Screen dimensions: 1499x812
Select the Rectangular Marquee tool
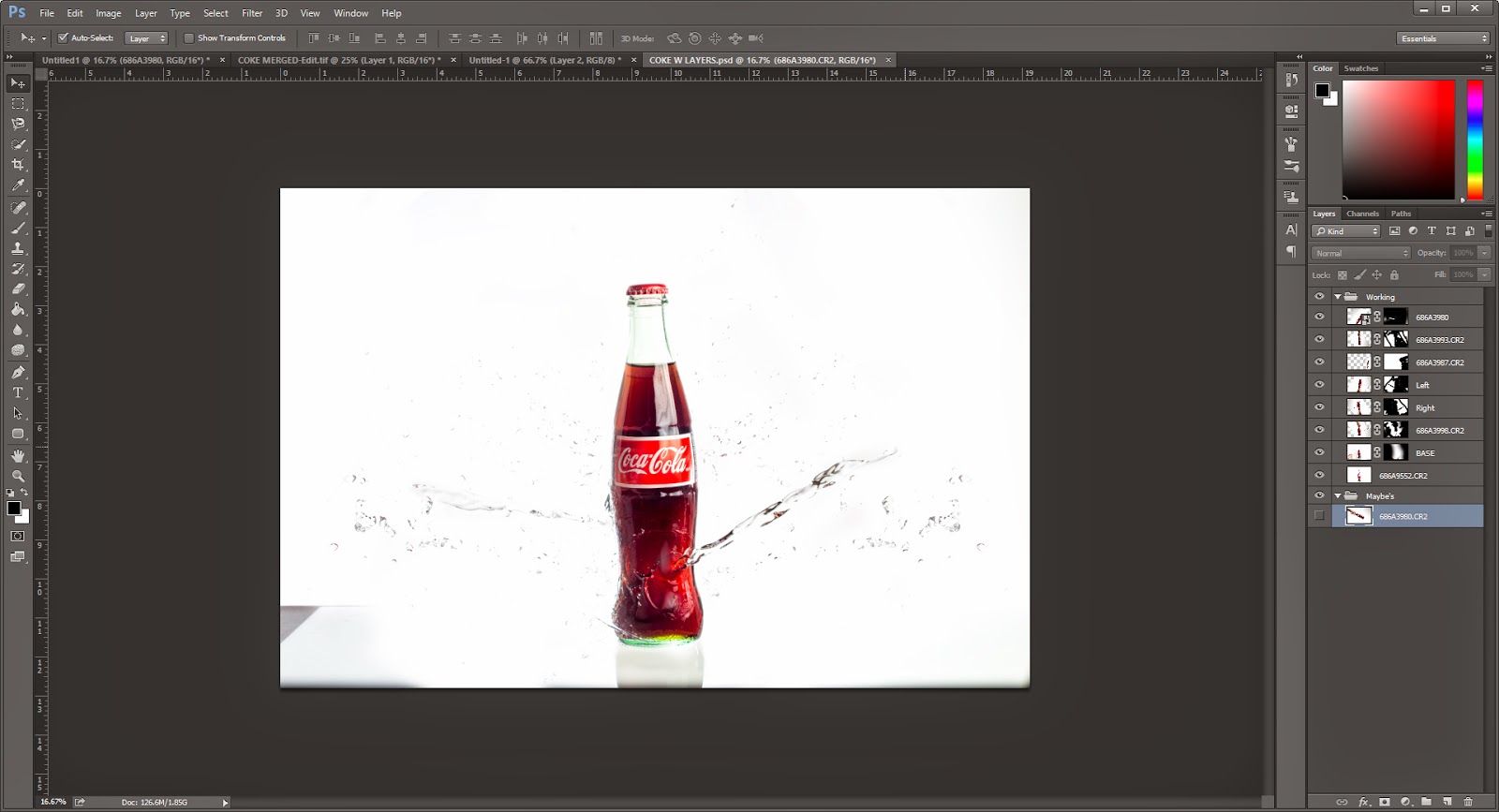(x=18, y=103)
